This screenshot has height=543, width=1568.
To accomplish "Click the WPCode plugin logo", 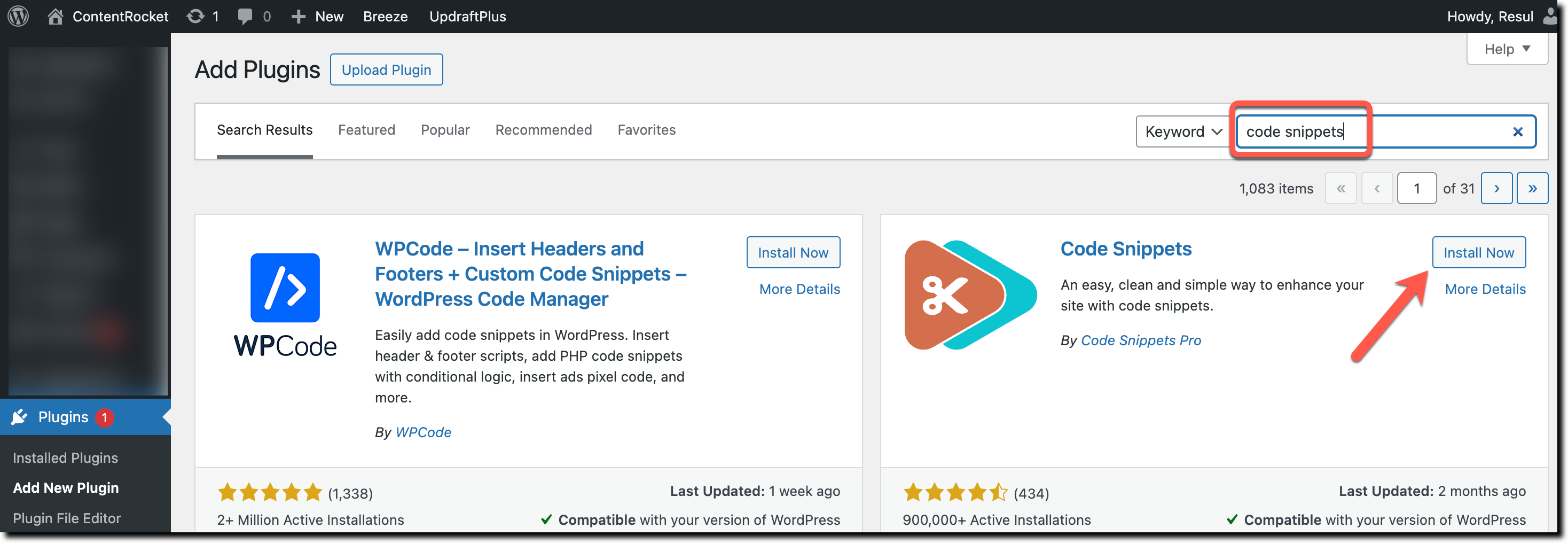I will pos(285,305).
